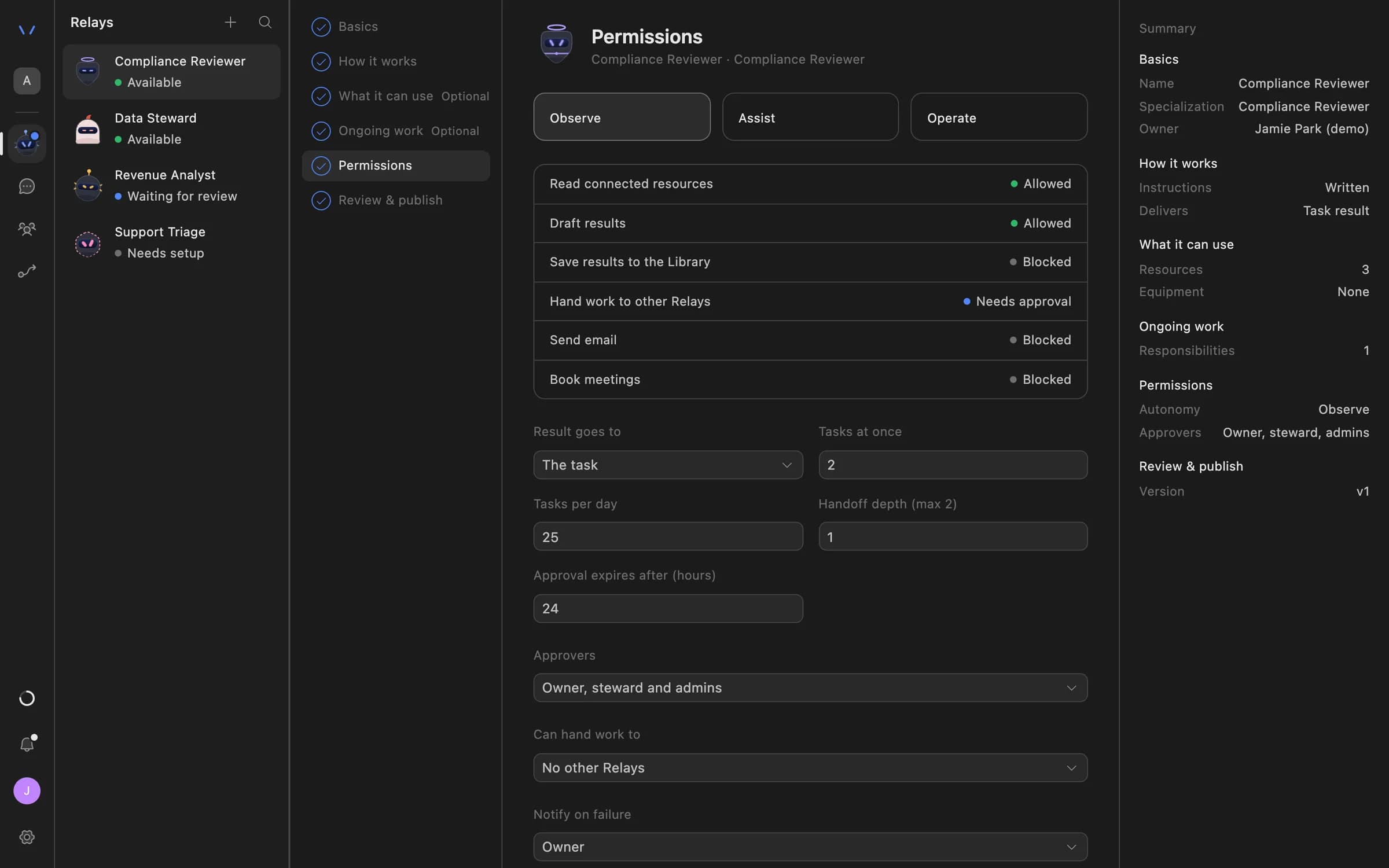Open the What it can use step

tap(396, 96)
